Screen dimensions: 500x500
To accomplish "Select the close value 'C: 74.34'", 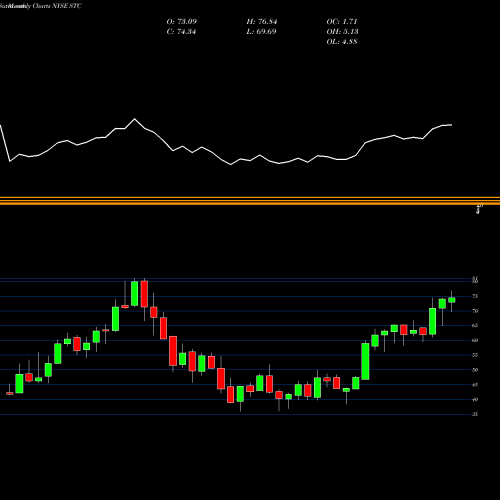I will (x=181, y=32).
